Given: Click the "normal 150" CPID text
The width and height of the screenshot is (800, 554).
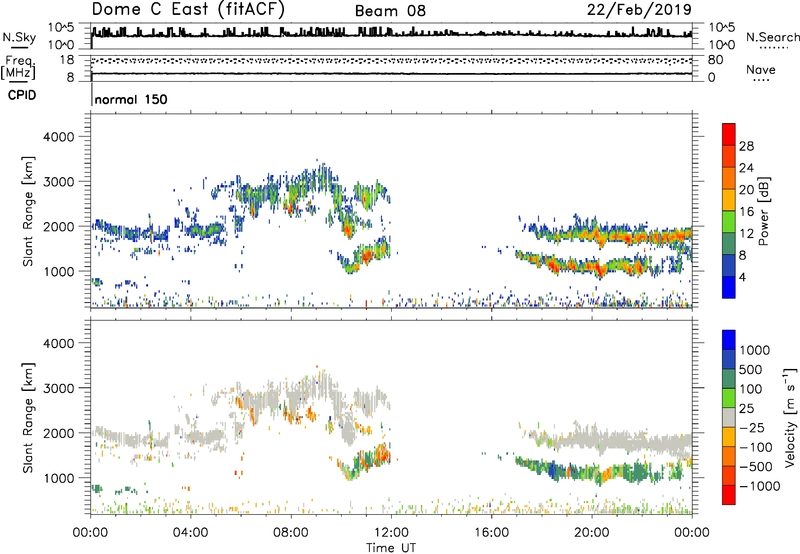Looking at the screenshot, I should [x=131, y=99].
